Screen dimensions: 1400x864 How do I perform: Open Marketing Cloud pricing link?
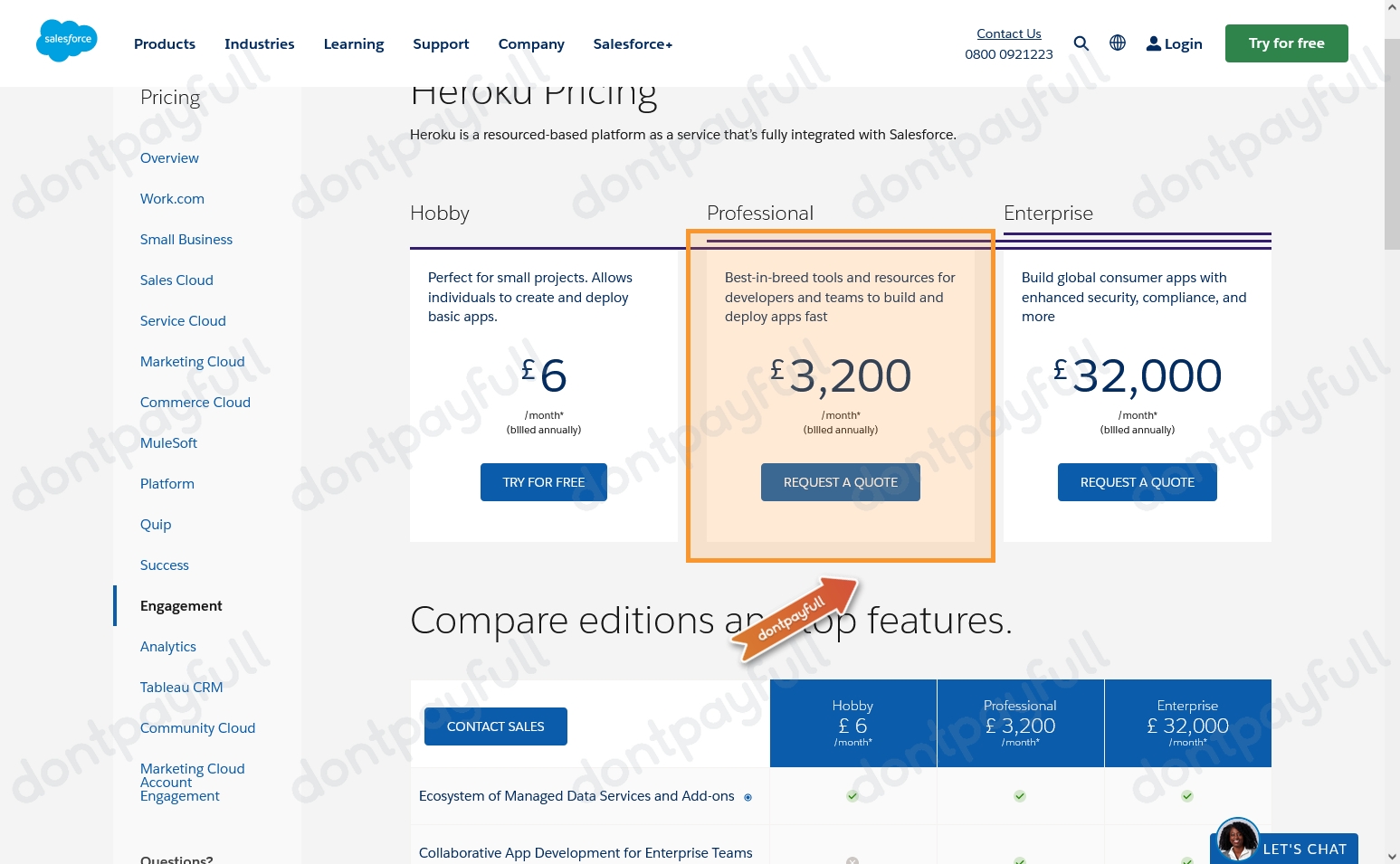193,361
